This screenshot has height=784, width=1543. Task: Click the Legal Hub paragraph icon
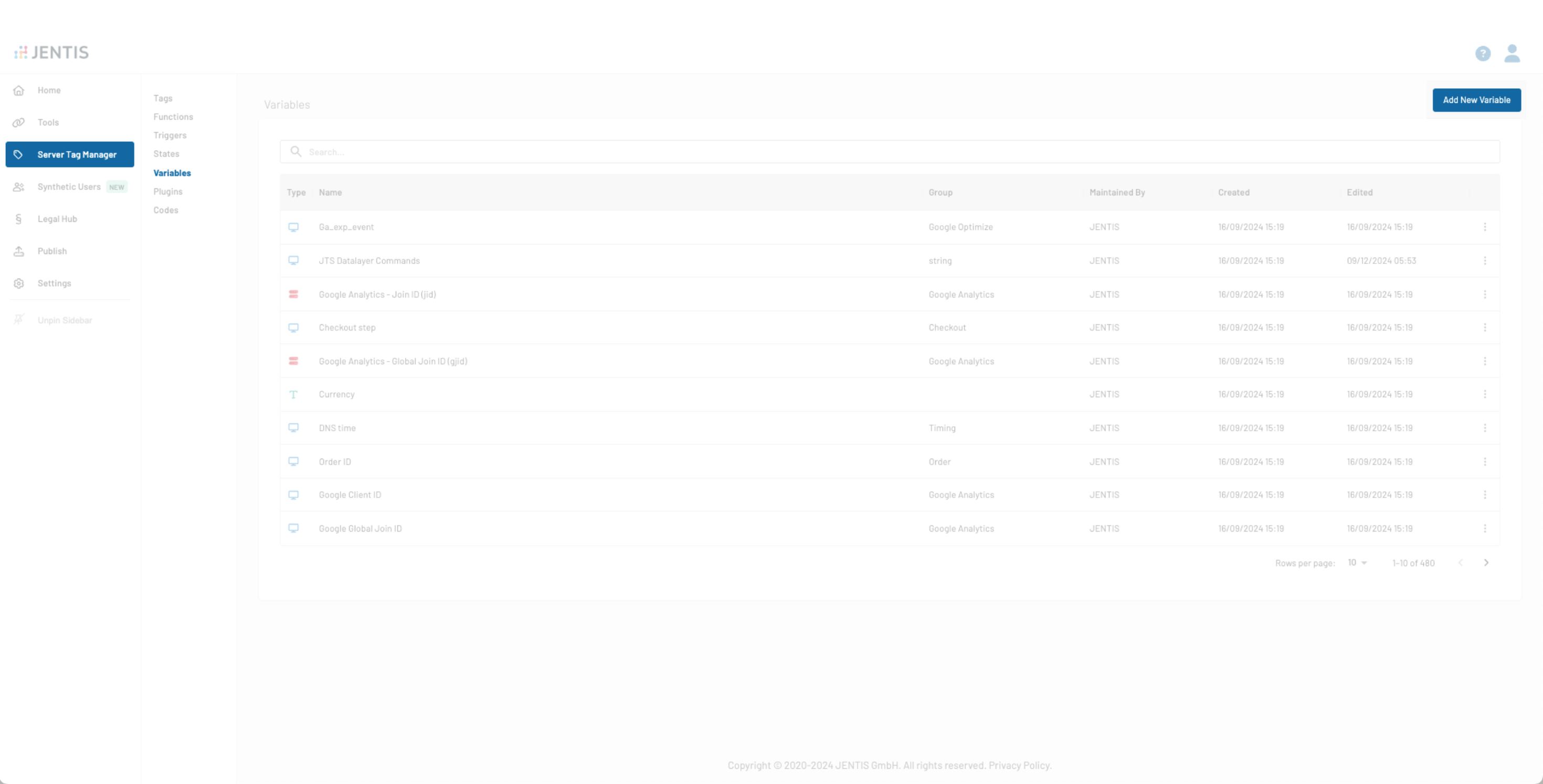pyautogui.click(x=18, y=219)
